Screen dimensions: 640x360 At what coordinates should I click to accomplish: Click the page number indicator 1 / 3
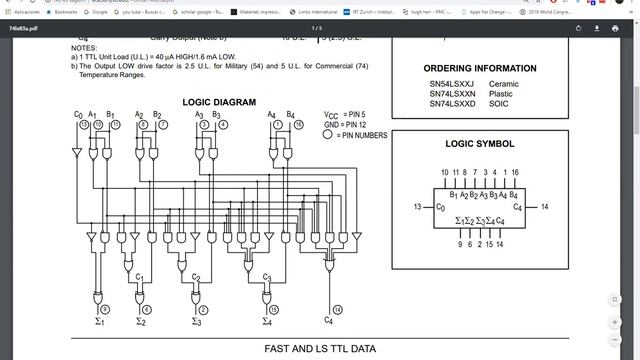click(x=317, y=28)
